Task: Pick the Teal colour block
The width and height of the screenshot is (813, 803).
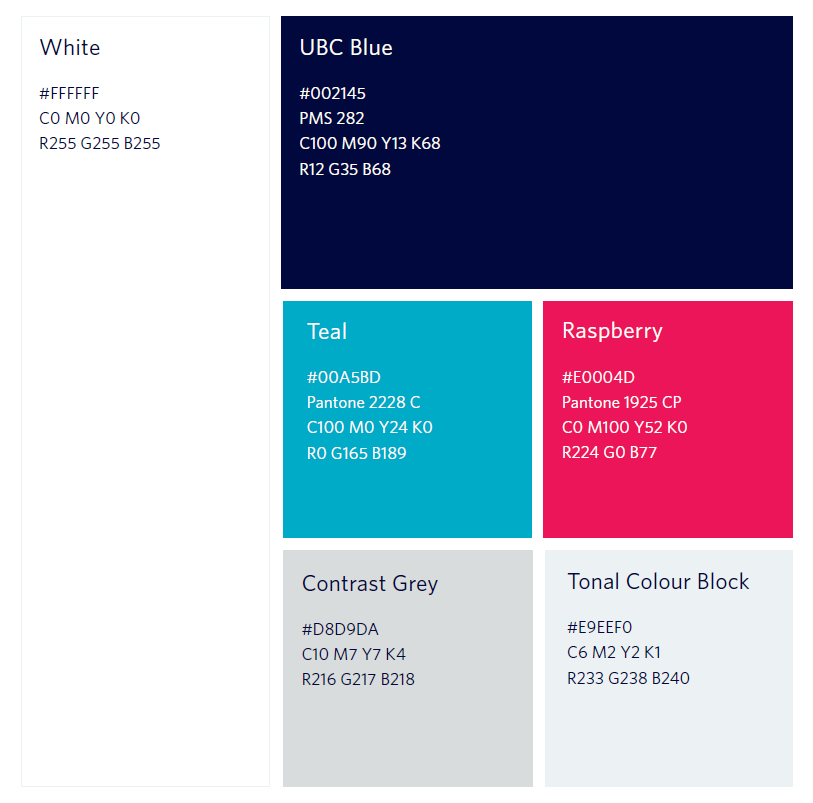Action: click(408, 419)
